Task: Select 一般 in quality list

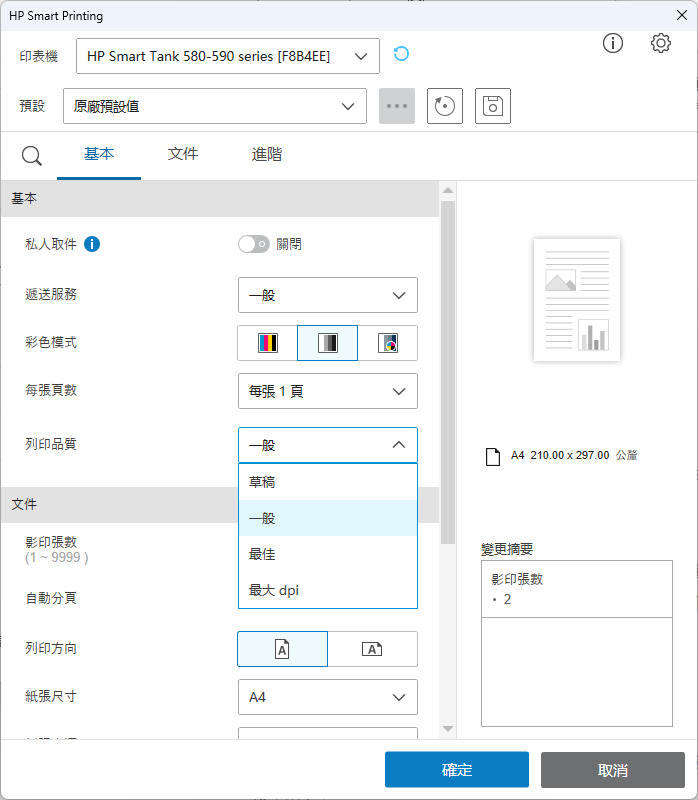Action: click(x=328, y=518)
